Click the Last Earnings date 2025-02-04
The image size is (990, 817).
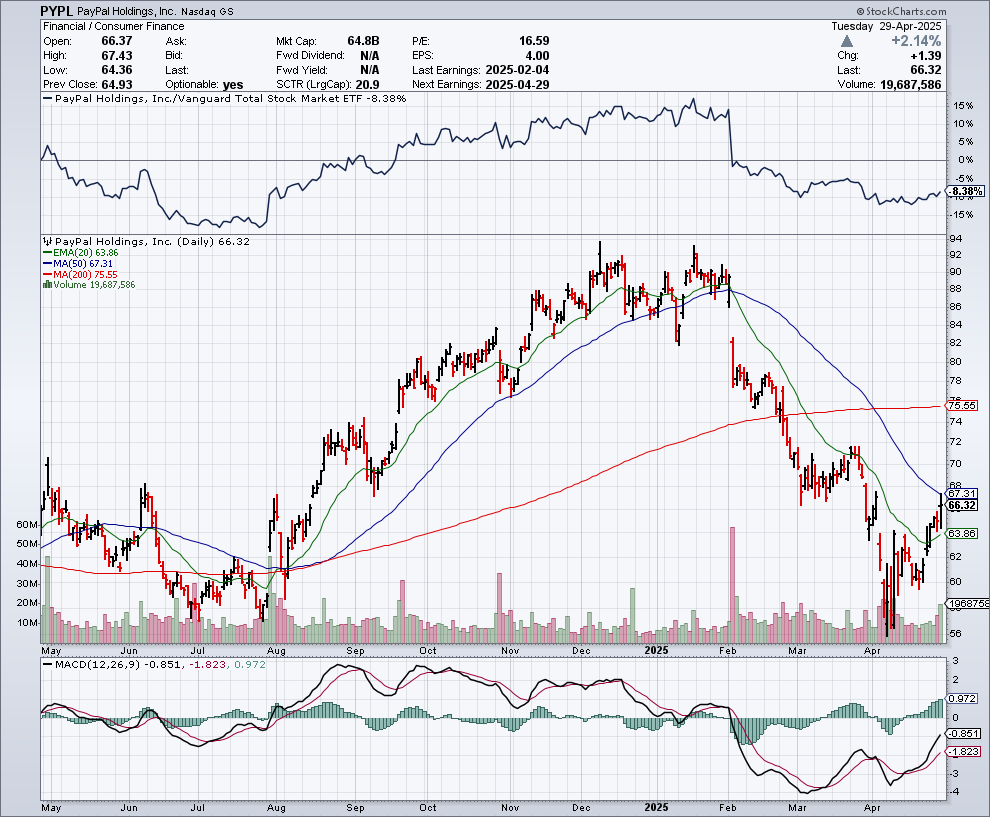[x=517, y=70]
